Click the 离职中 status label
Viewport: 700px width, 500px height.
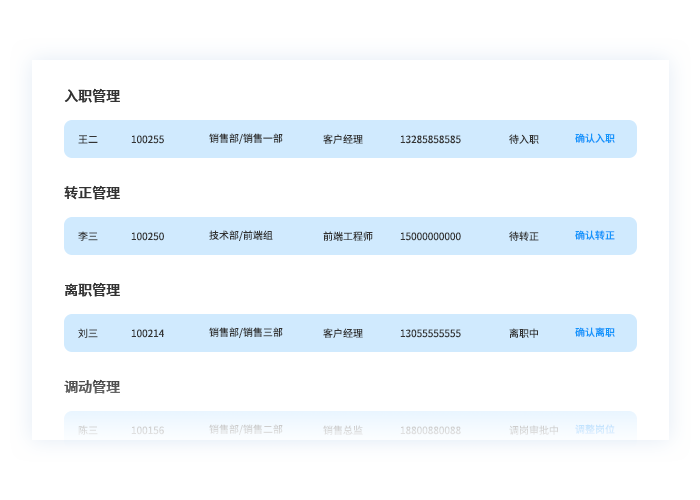click(x=523, y=333)
